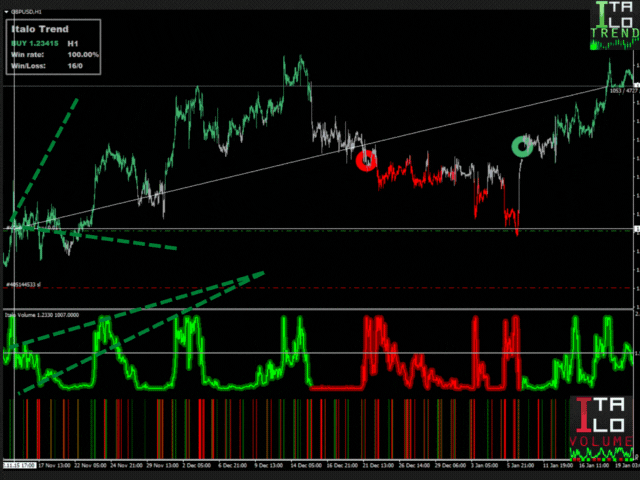Screen dimensions: 640x480
Task: Click the 16/0 win/loss value
Action: pos(75,66)
